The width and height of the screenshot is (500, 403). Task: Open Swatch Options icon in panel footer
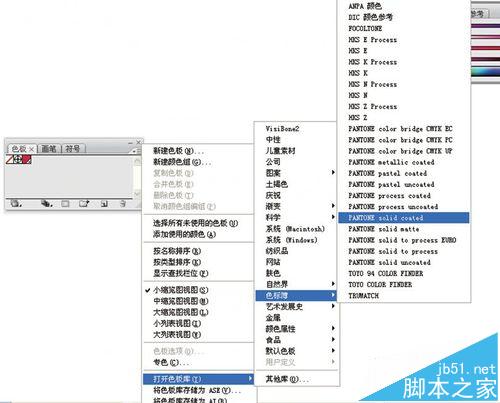65,203
